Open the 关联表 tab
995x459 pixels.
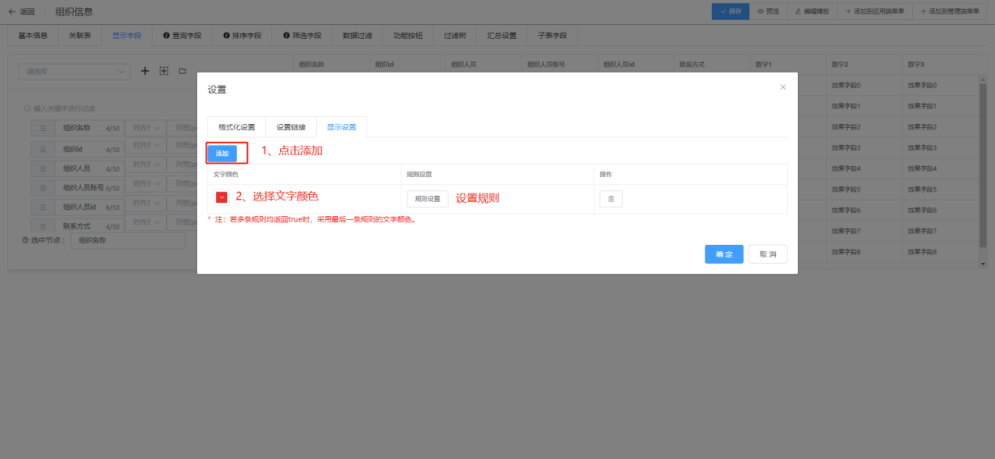coord(80,36)
